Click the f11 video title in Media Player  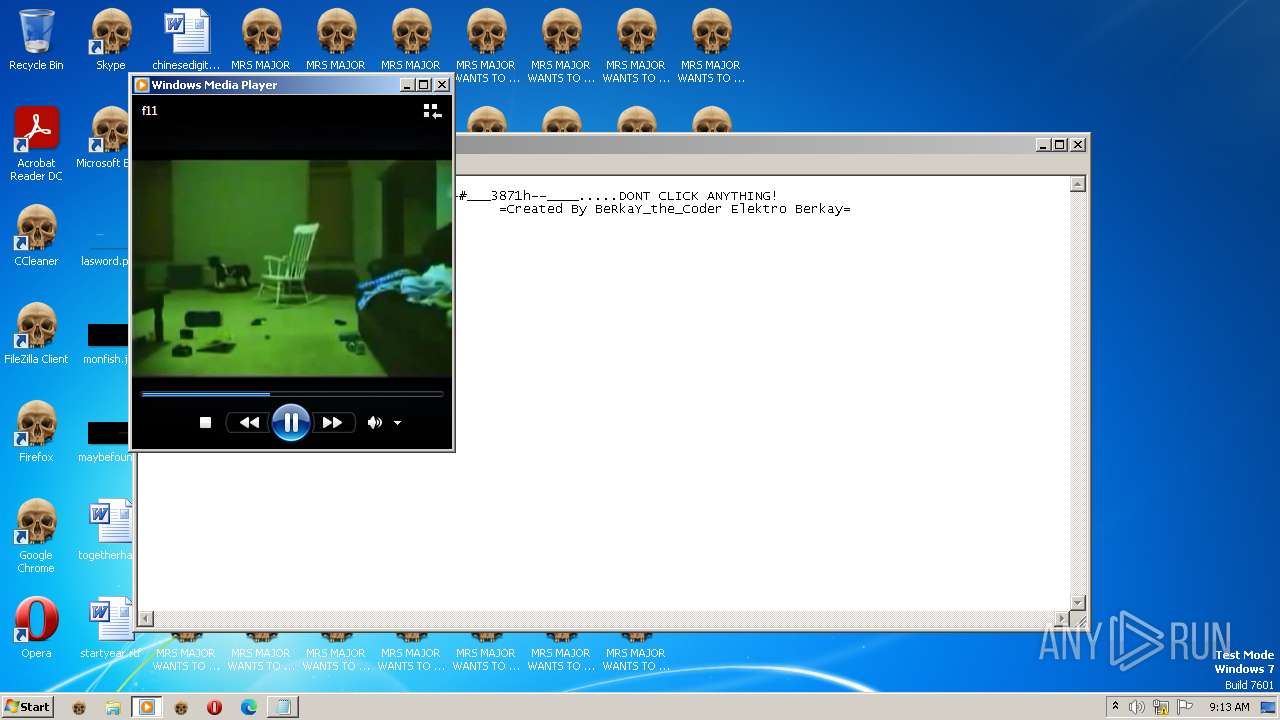tap(150, 111)
